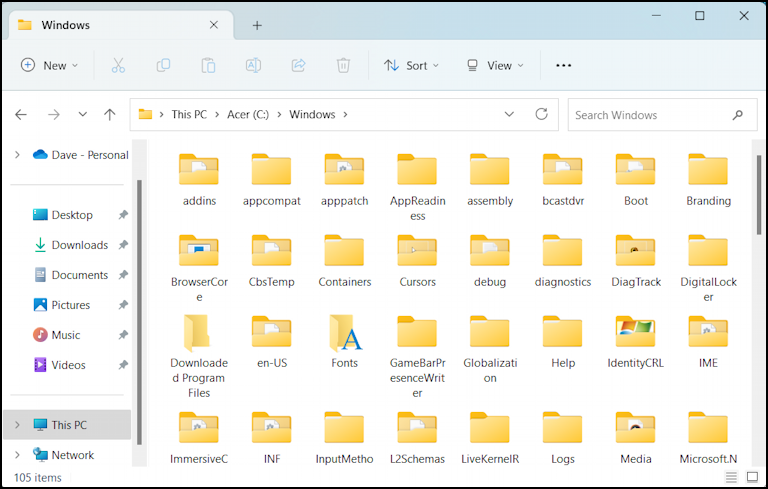Click the search magnifier icon
This screenshot has width=768, height=489.
point(737,115)
